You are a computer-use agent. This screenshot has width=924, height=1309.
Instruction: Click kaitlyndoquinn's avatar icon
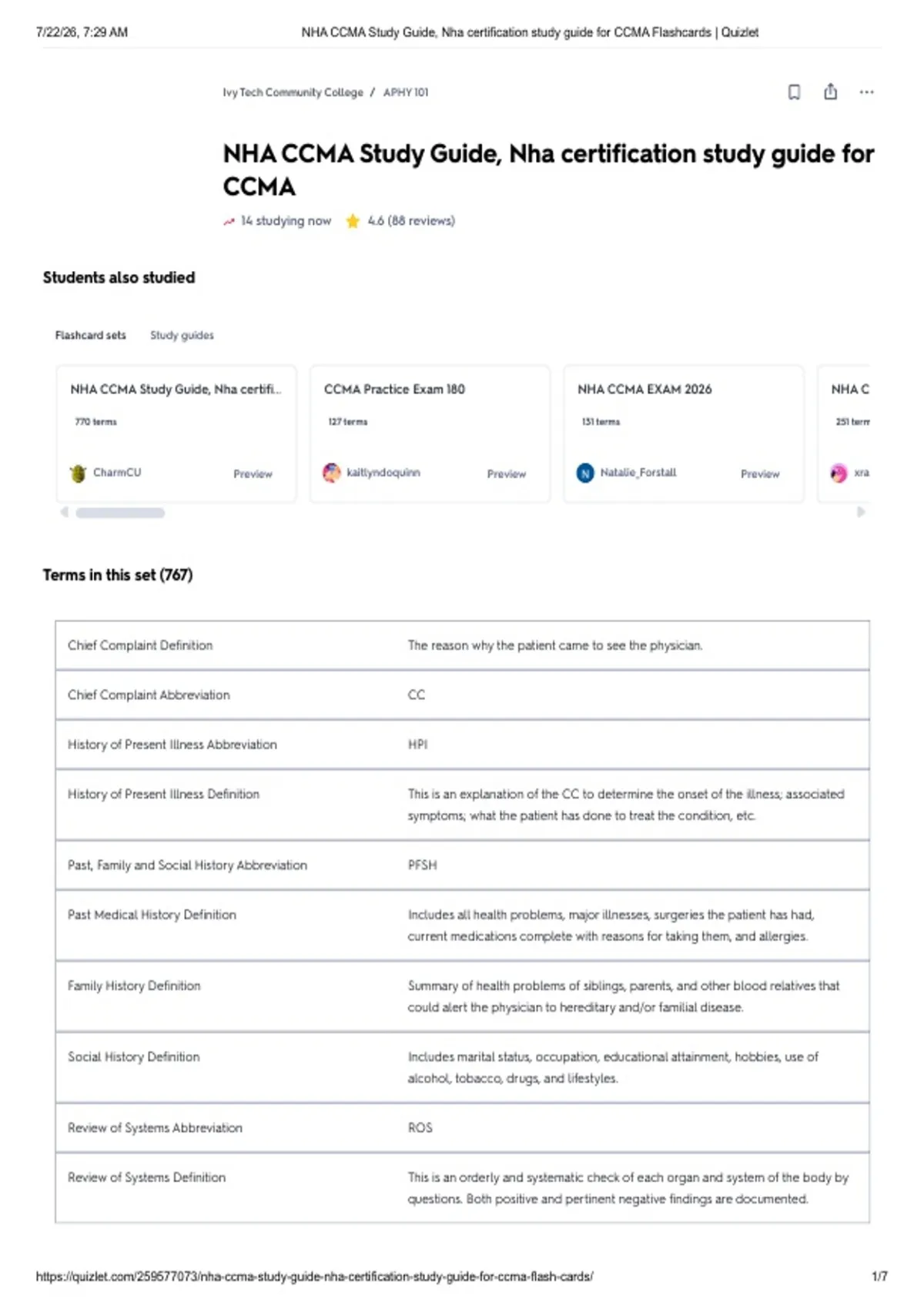331,473
